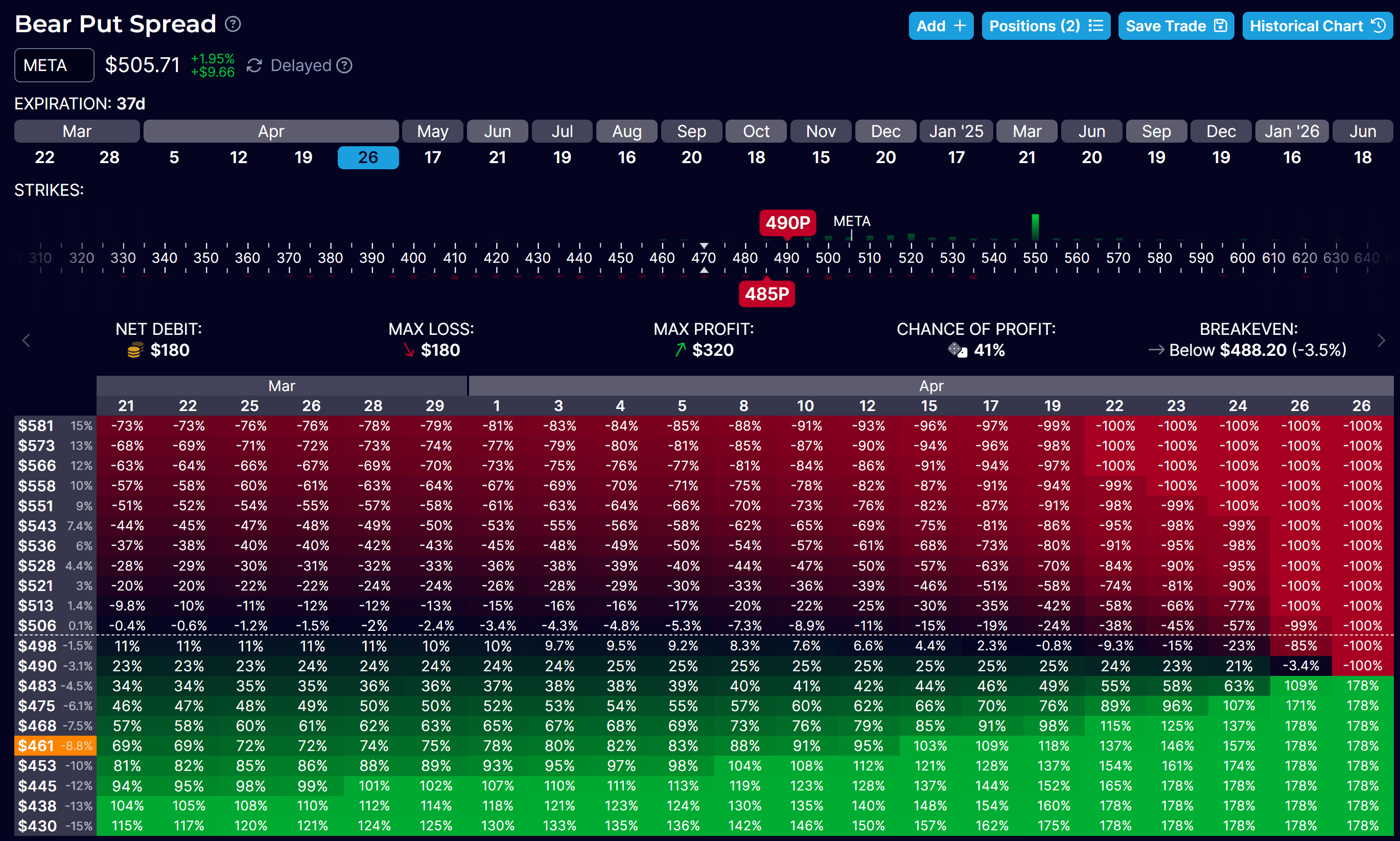Click the Positions list icon

click(x=1096, y=26)
